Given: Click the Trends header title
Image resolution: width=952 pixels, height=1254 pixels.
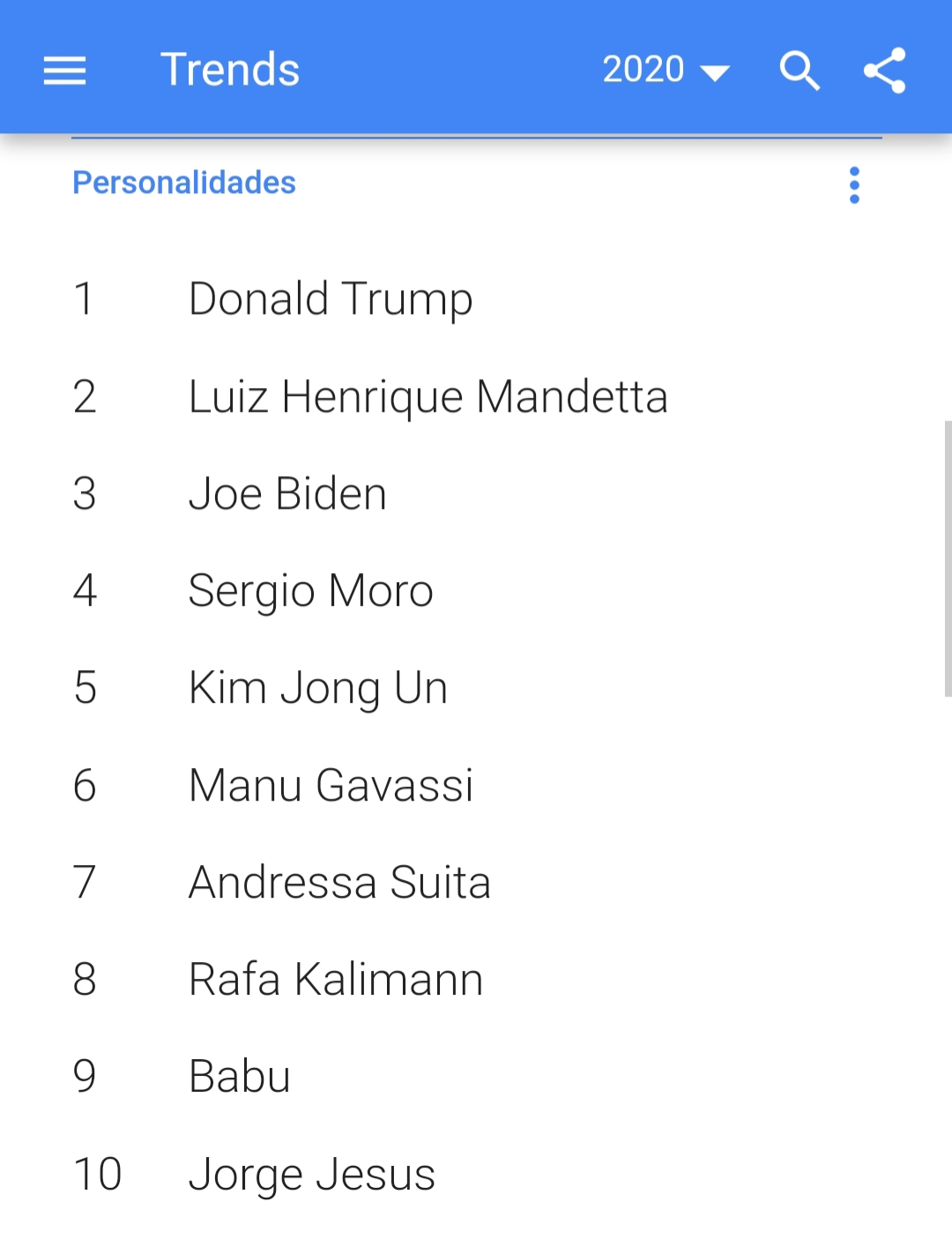Looking at the screenshot, I should click(230, 70).
